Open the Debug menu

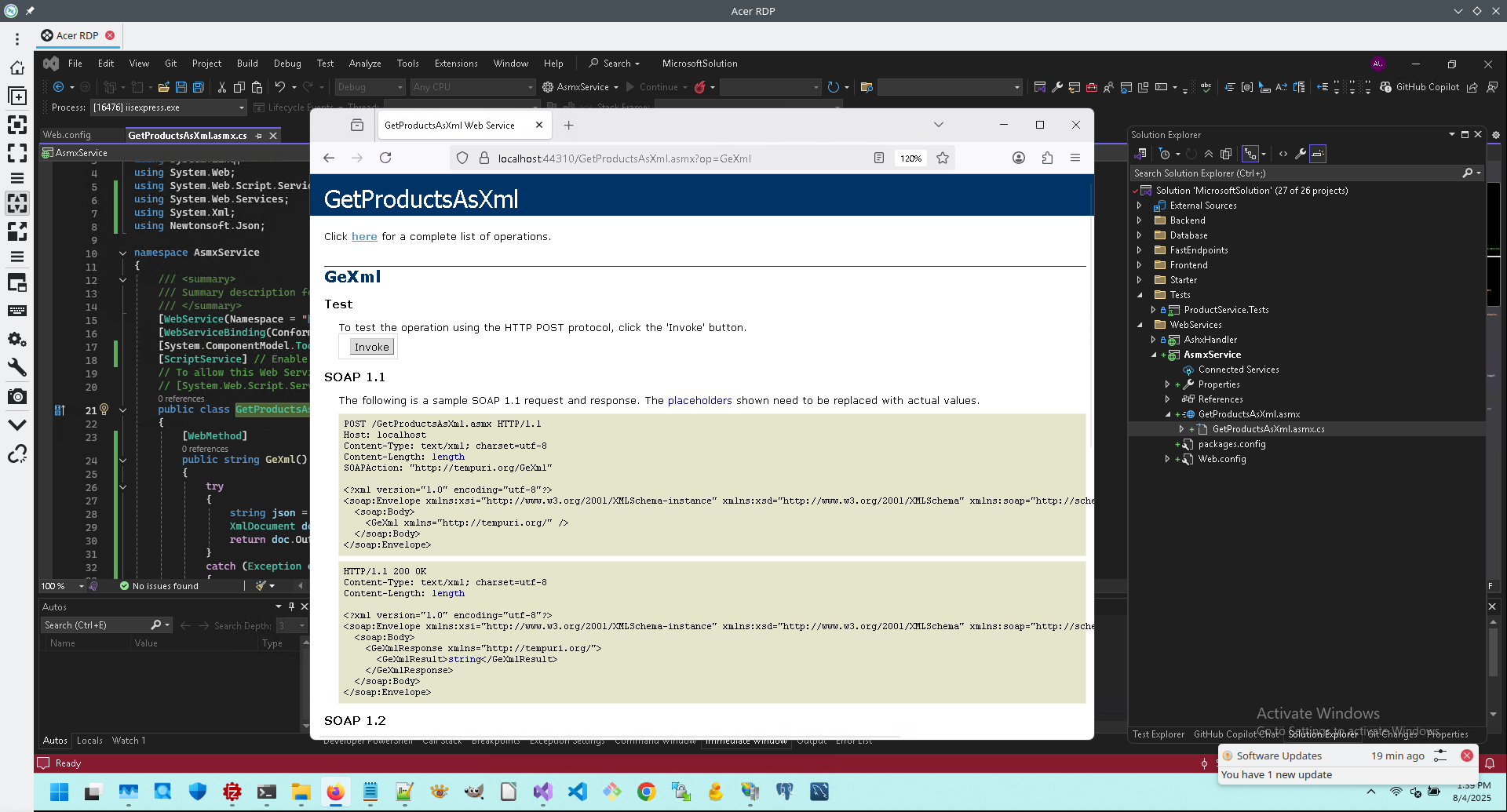[287, 64]
